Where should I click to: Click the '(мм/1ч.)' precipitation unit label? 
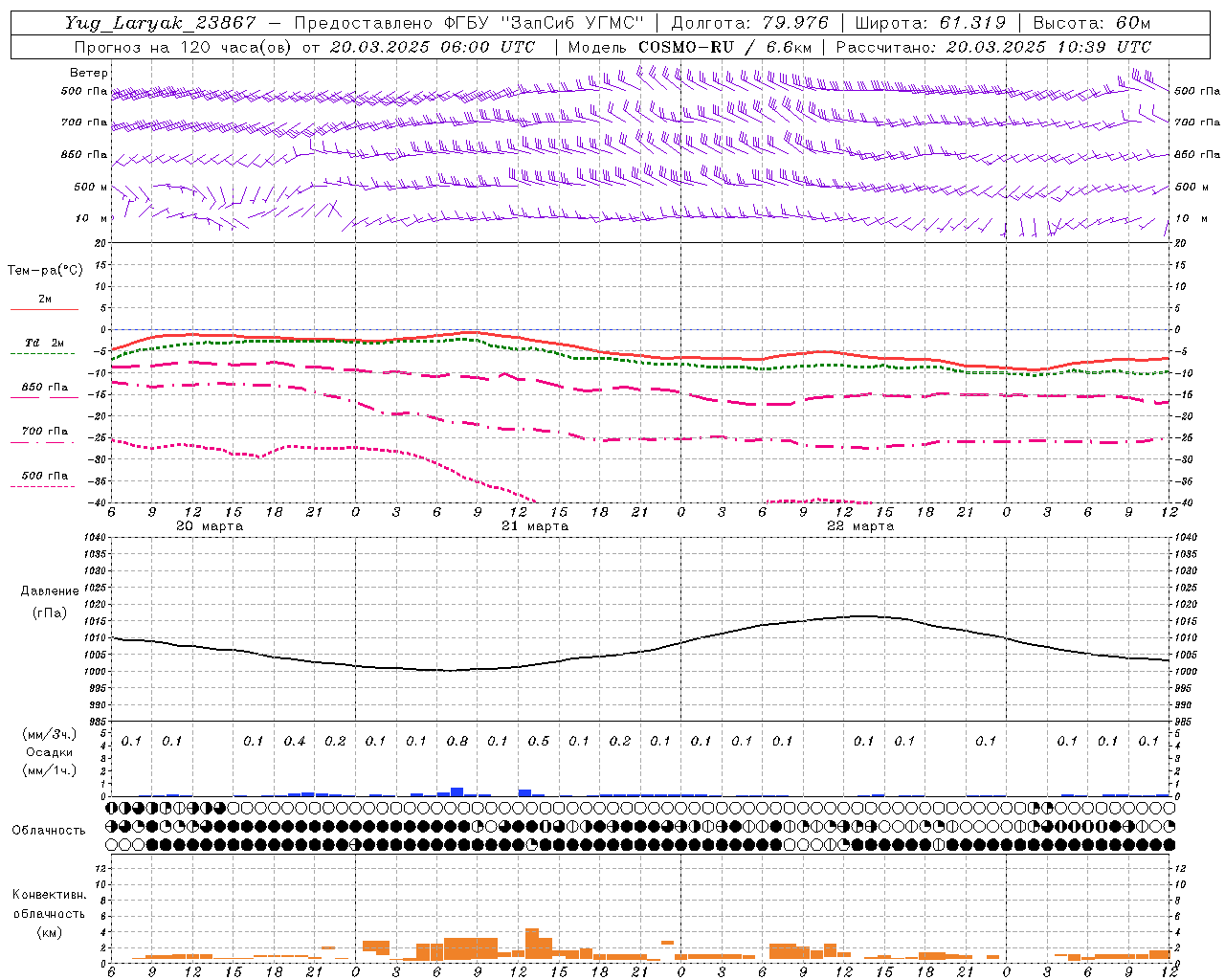pos(50,770)
